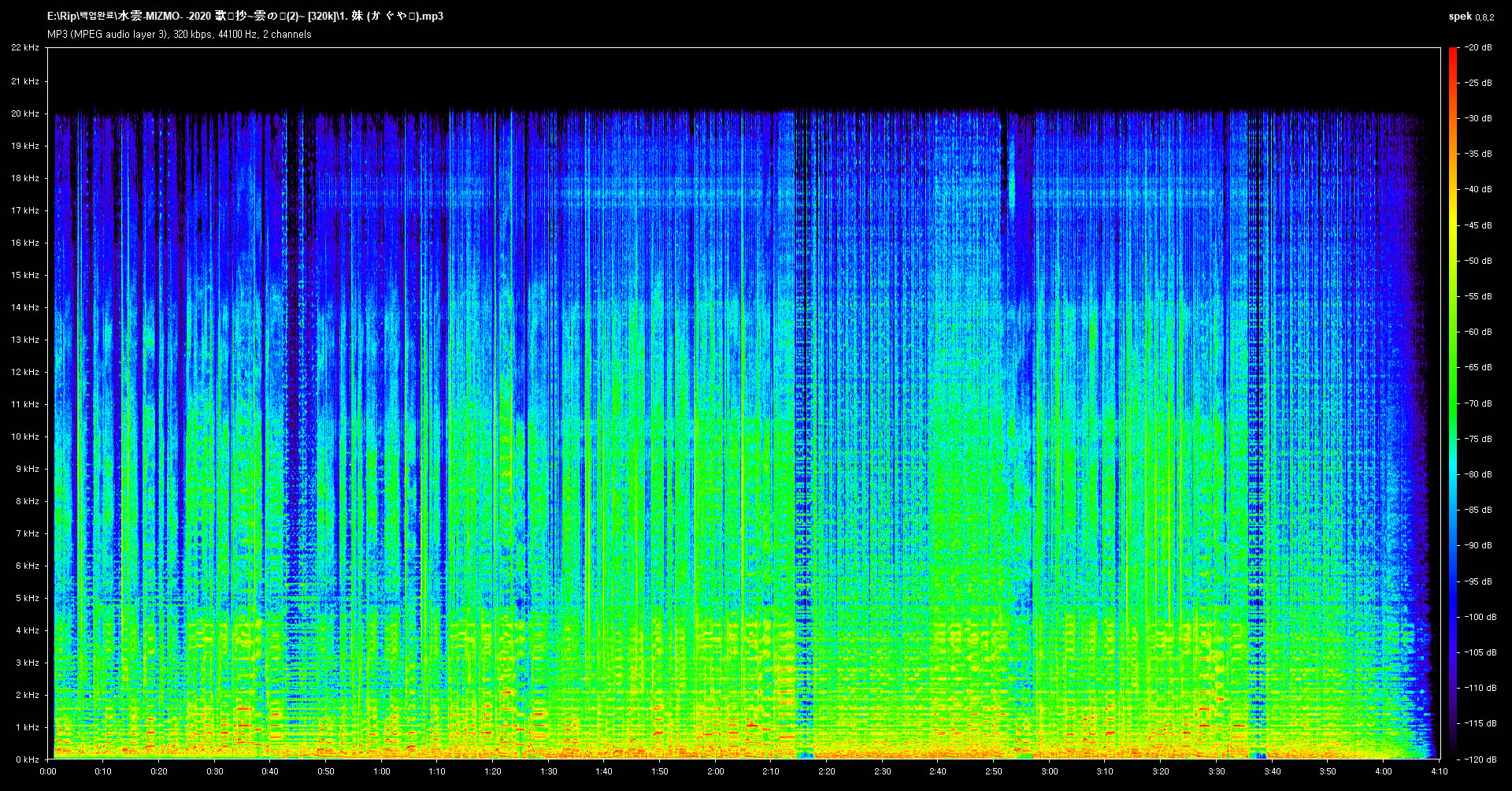Click the 4 kHz frequency axis label
Screen dimensions: 1512x791
[28, 630]
